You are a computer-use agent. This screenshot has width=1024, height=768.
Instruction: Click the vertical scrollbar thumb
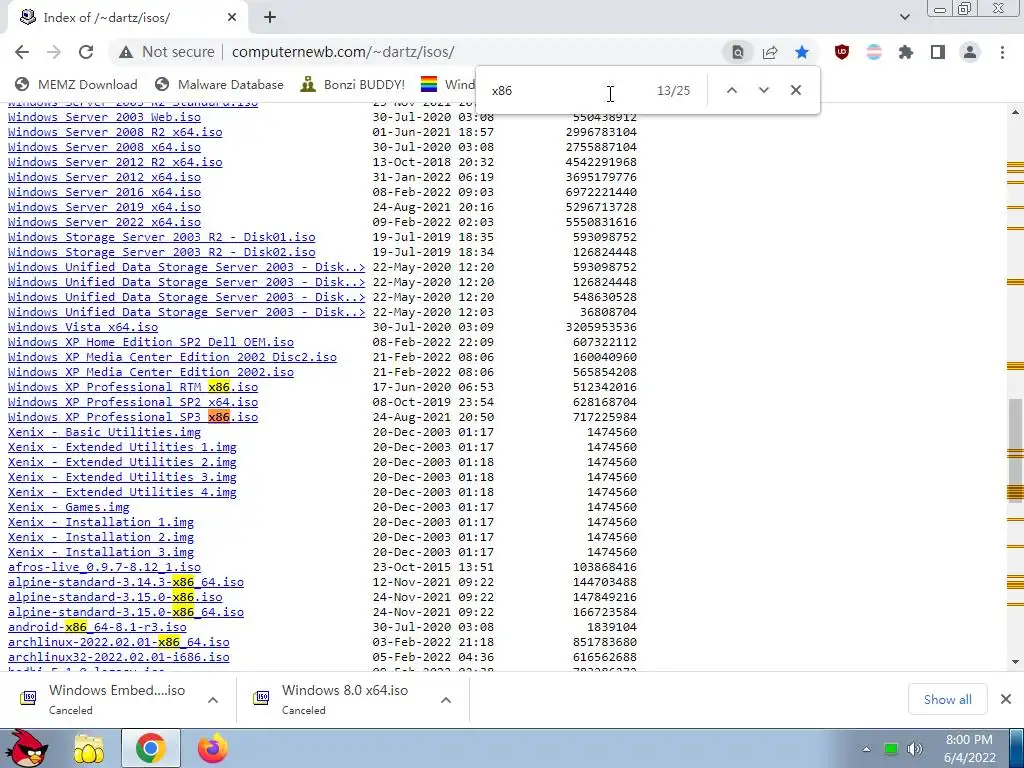click(1015, 449)
